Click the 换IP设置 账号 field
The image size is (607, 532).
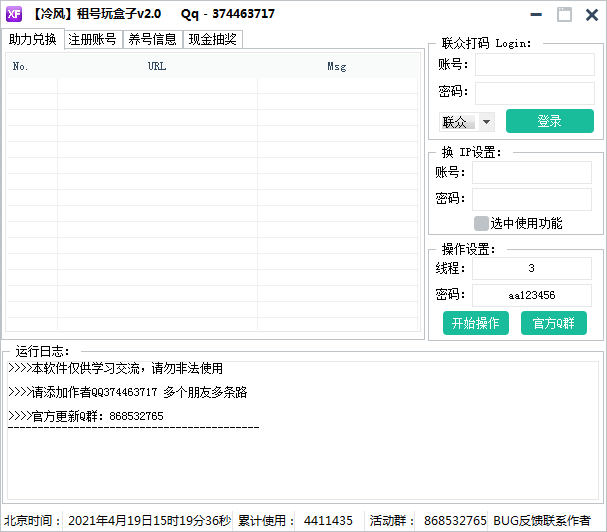[x=532, y=172]
